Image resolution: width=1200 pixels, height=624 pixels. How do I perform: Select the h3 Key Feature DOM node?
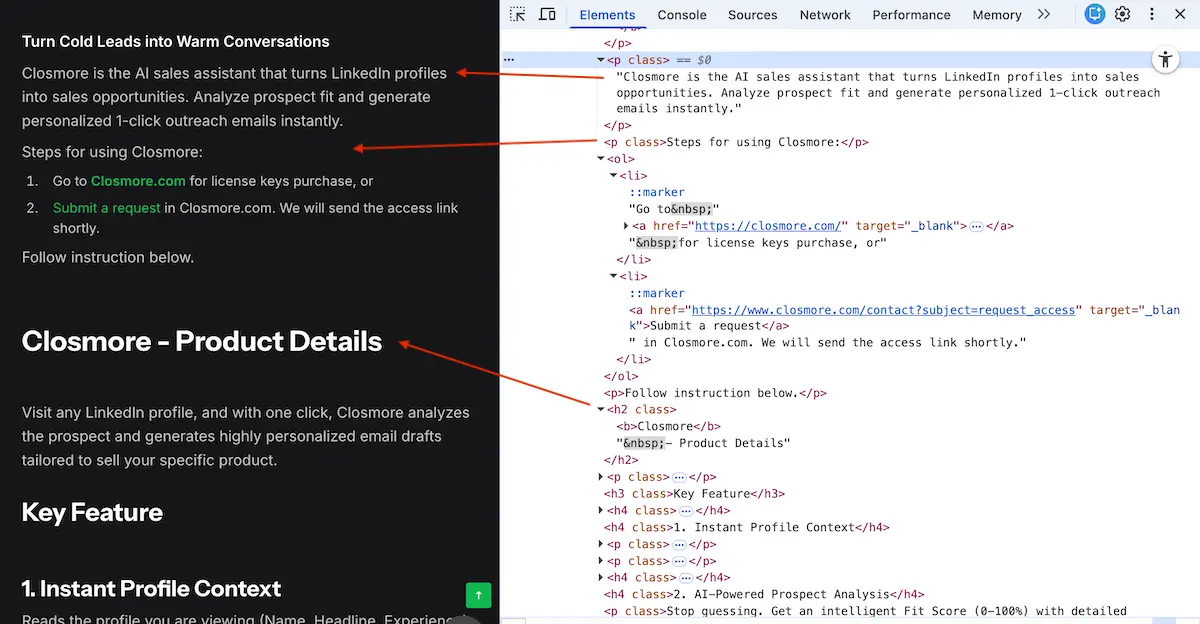point(694,494)
